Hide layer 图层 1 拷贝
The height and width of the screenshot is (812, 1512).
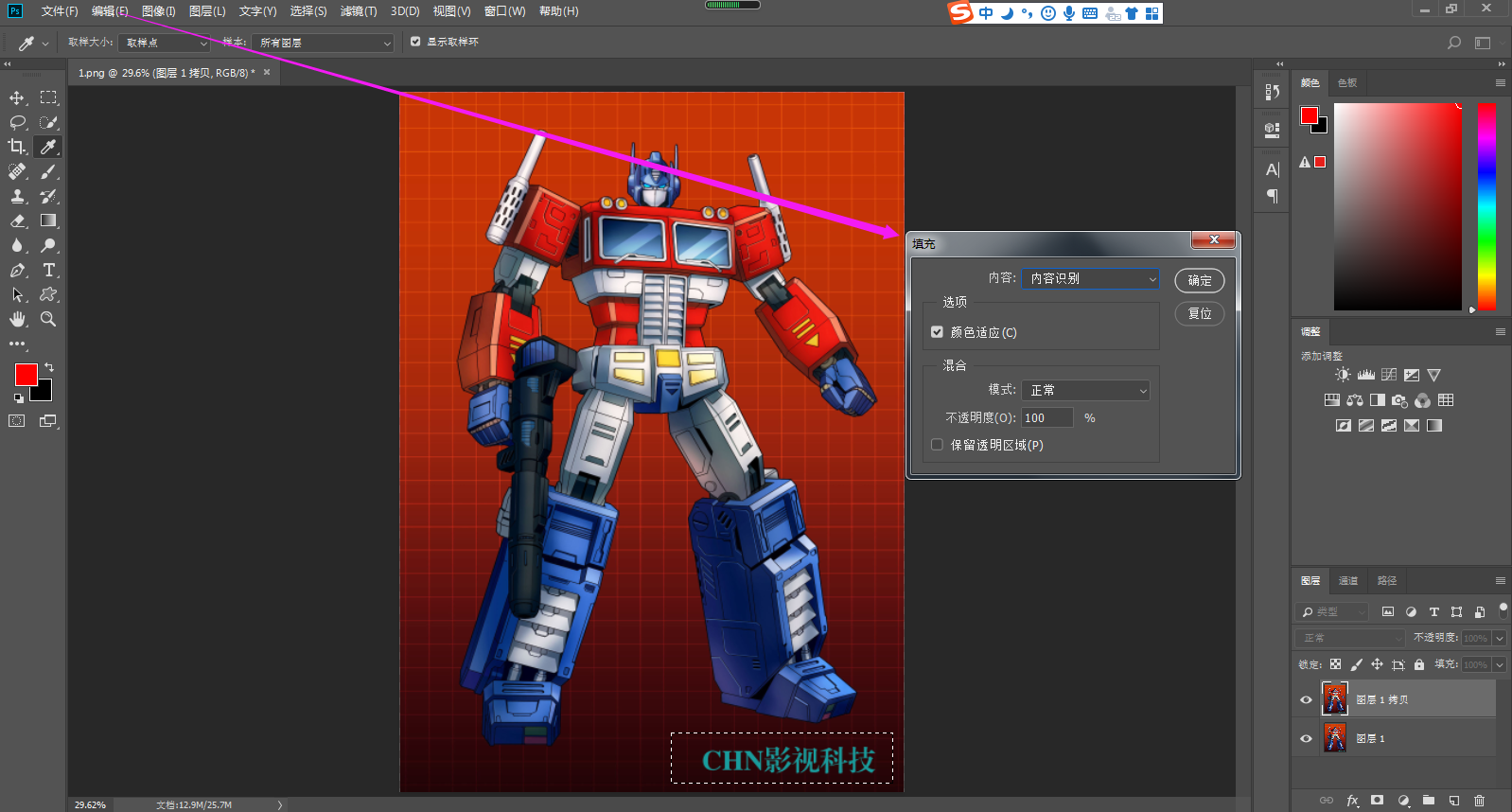coord(1306,699)
